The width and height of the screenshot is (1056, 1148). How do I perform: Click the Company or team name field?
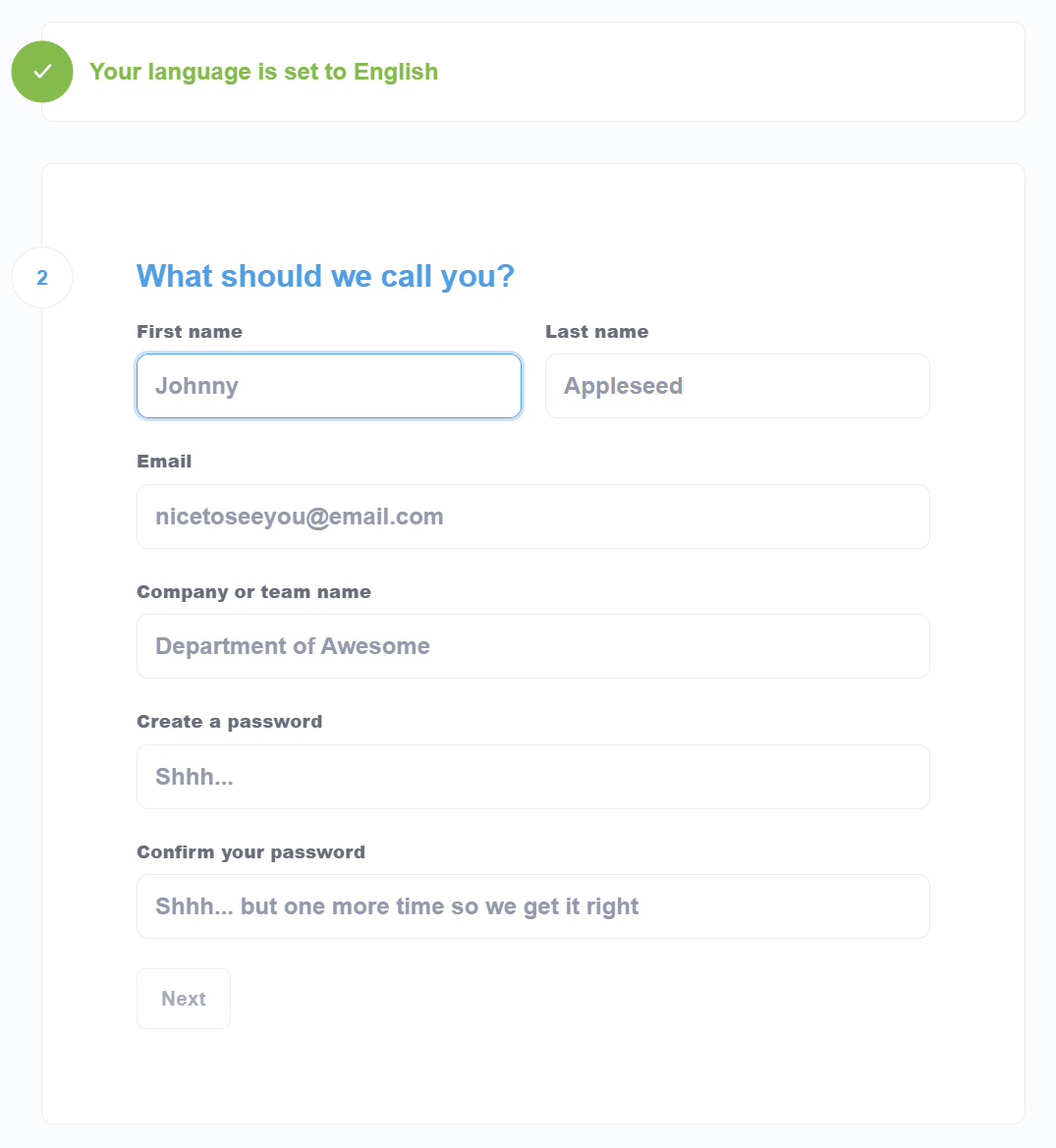(531, 646)
